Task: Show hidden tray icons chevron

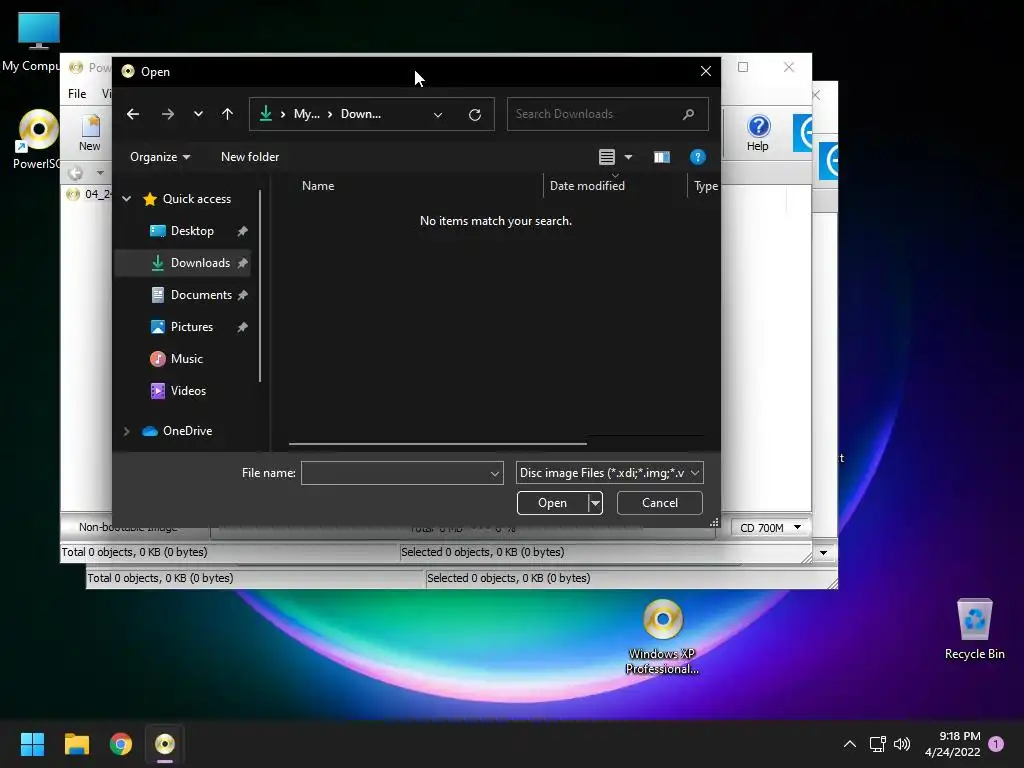Action: [850, 744]
